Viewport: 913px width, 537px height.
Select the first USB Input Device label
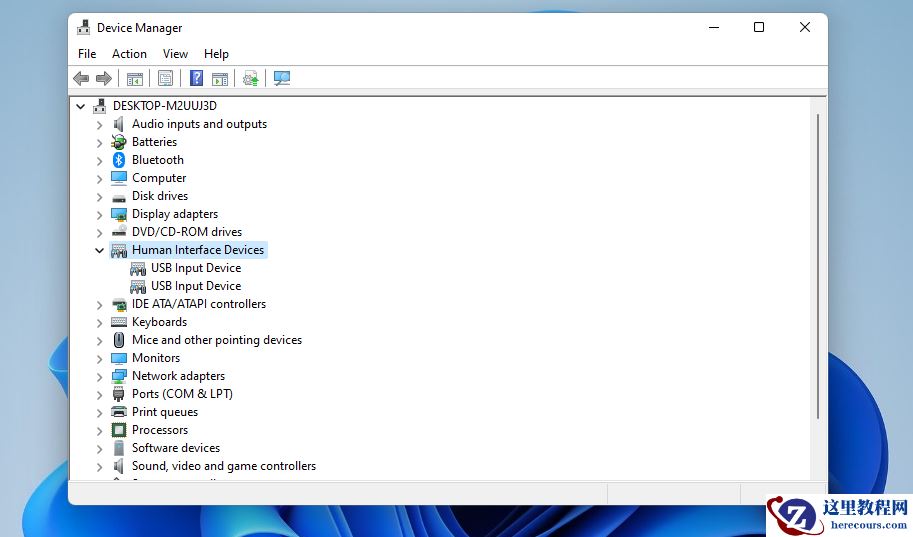pyautogui.click(x=196, y=268)
